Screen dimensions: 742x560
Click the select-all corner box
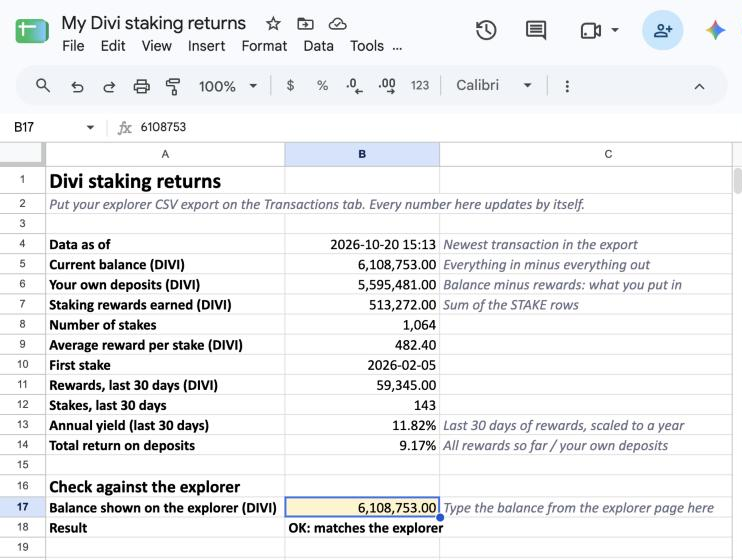[x=21, y=153]
